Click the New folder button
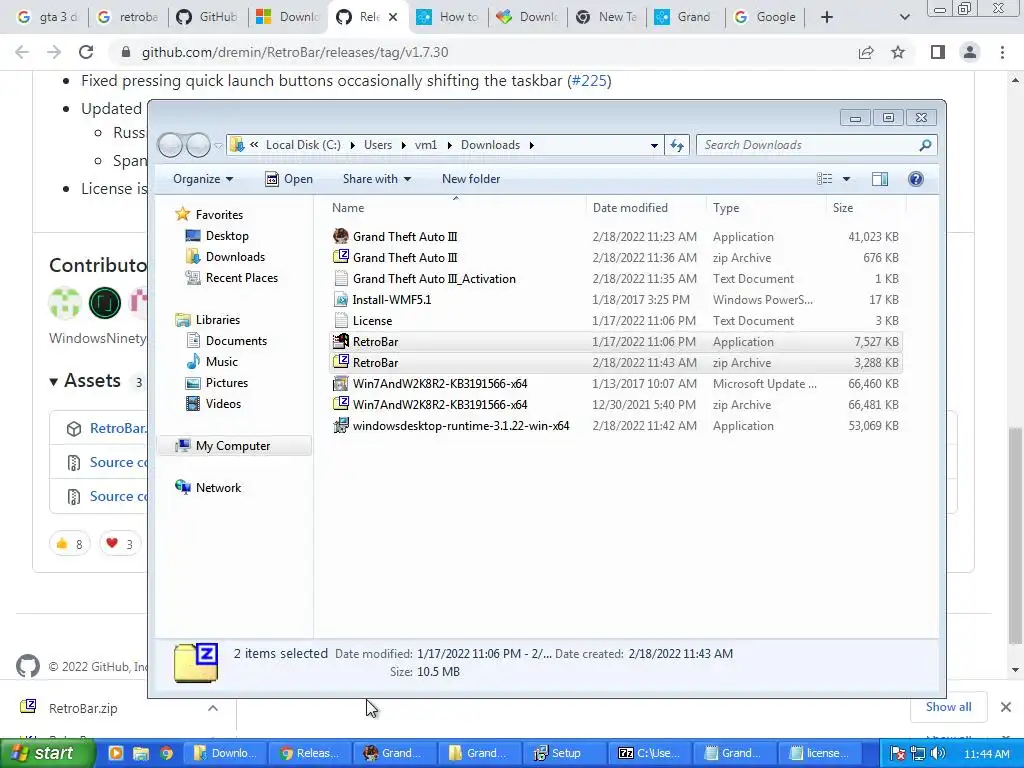Screen dimensions: 1024x768 point(471,179)
